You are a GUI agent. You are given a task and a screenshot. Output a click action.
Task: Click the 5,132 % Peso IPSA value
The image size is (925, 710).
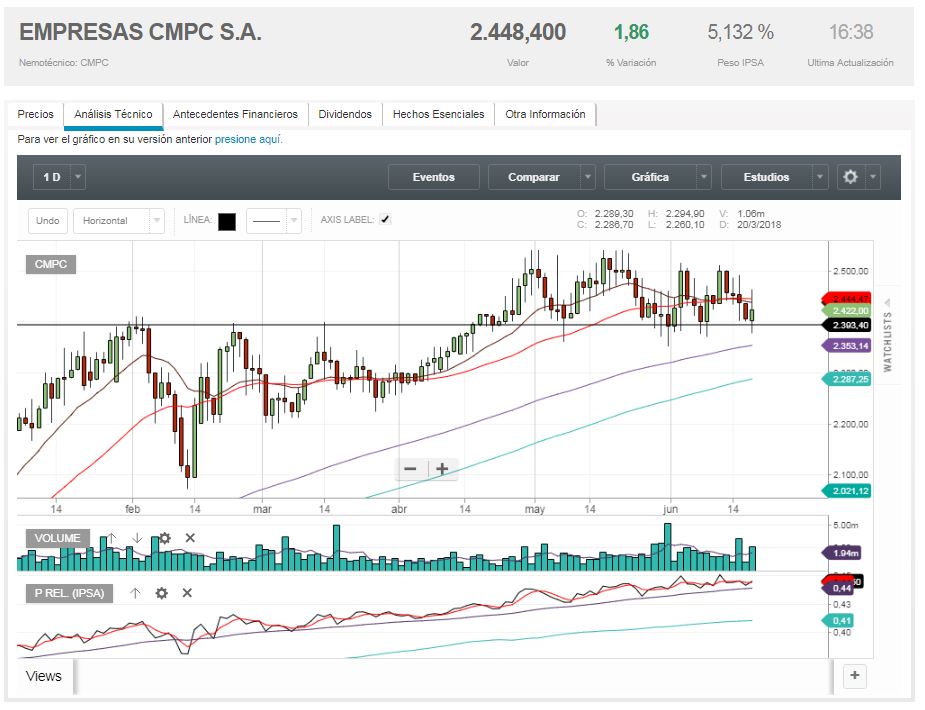740,32
